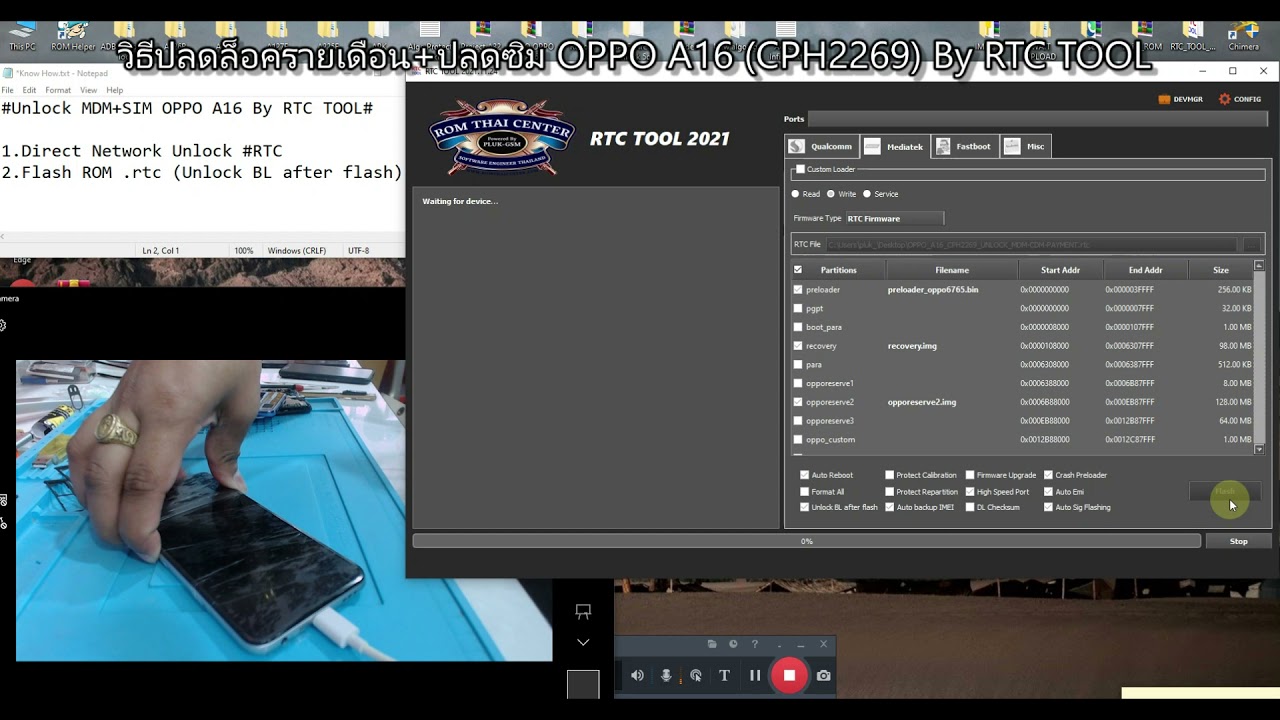Click the Ports field
Screen dimensions: 1280x720
point(1038,119)
